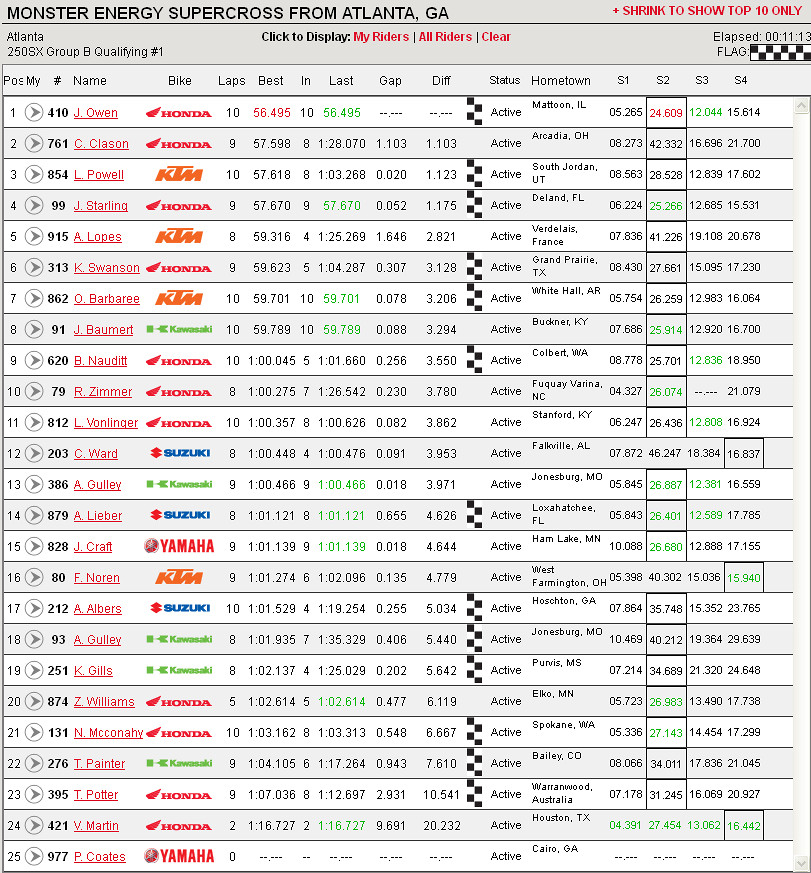Toggle arrow icon for 812 L. Vonlinger
The height and width of the screenshot is (873, 811).
(34, 423)
